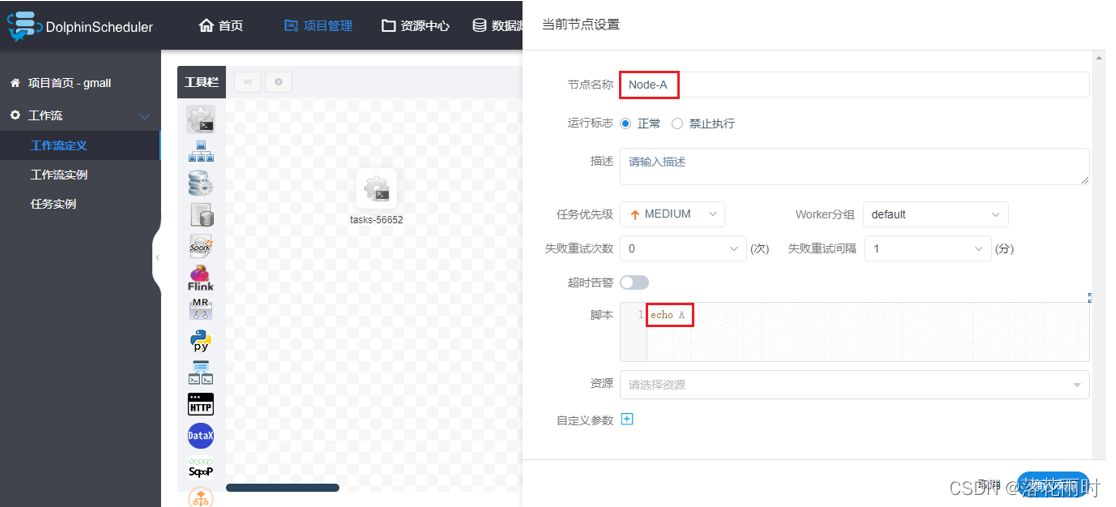The image size is (1116, 507).
Task: Open the 资源中心 nav tab
Action: click(416, 26)
